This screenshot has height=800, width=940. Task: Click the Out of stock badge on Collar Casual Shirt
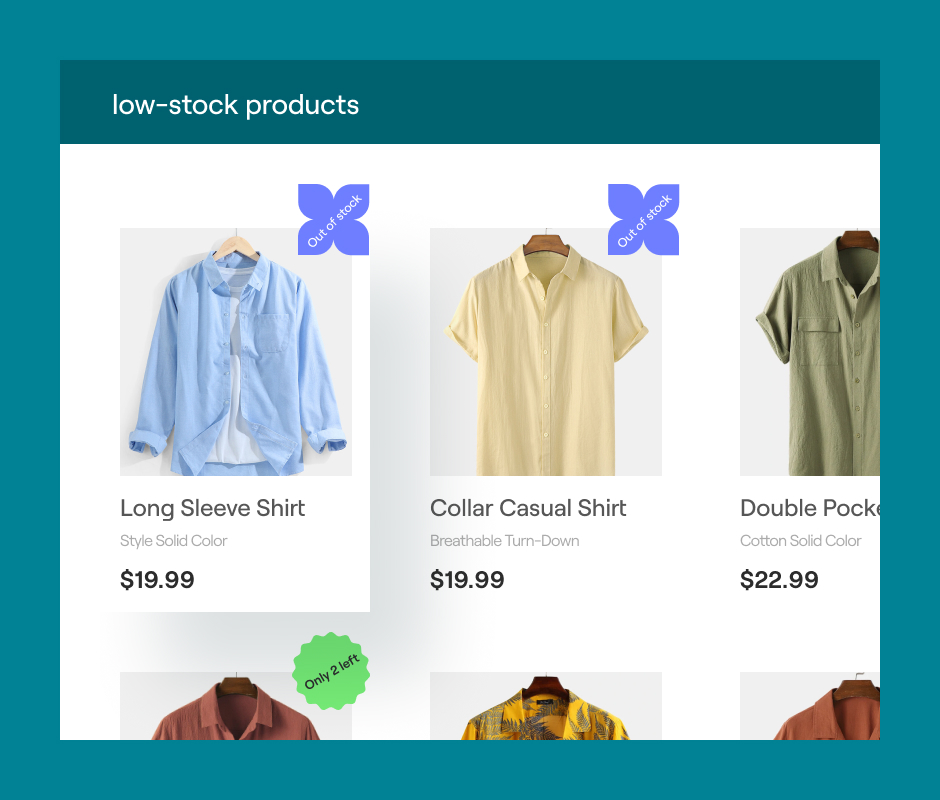tap(643, 219)
